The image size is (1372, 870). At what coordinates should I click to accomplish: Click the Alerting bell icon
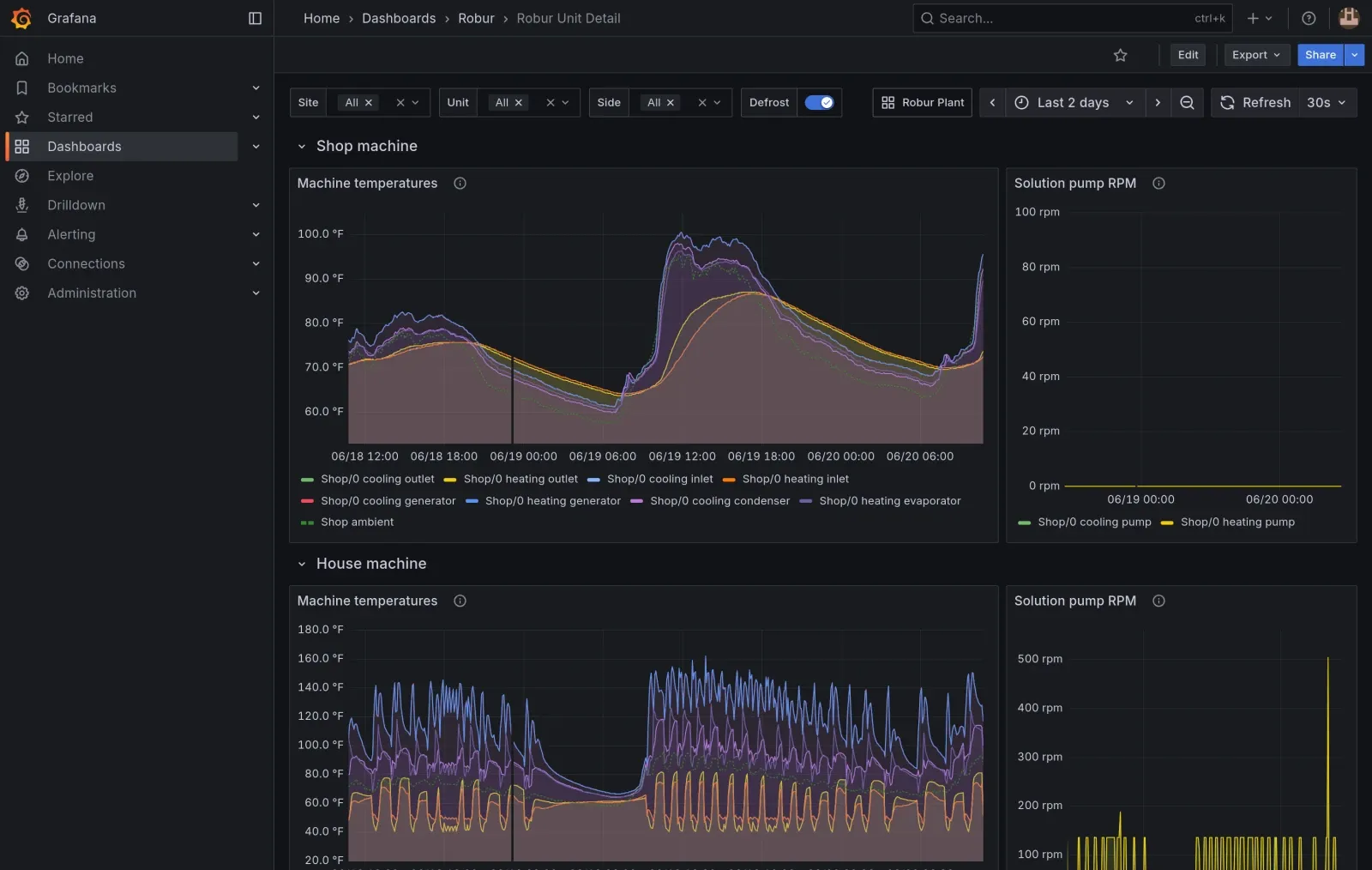[22, 234]
